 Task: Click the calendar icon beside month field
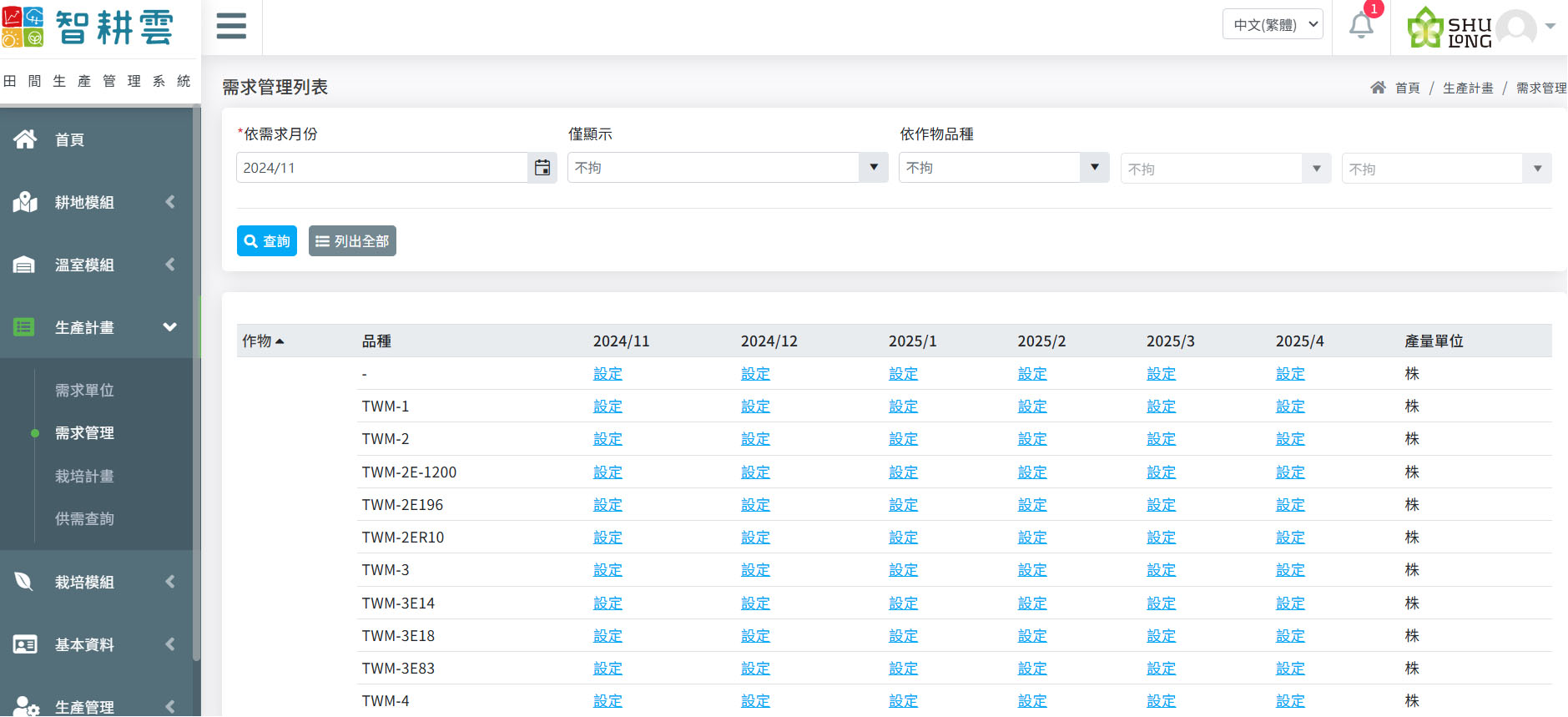[x=542, y=168]
